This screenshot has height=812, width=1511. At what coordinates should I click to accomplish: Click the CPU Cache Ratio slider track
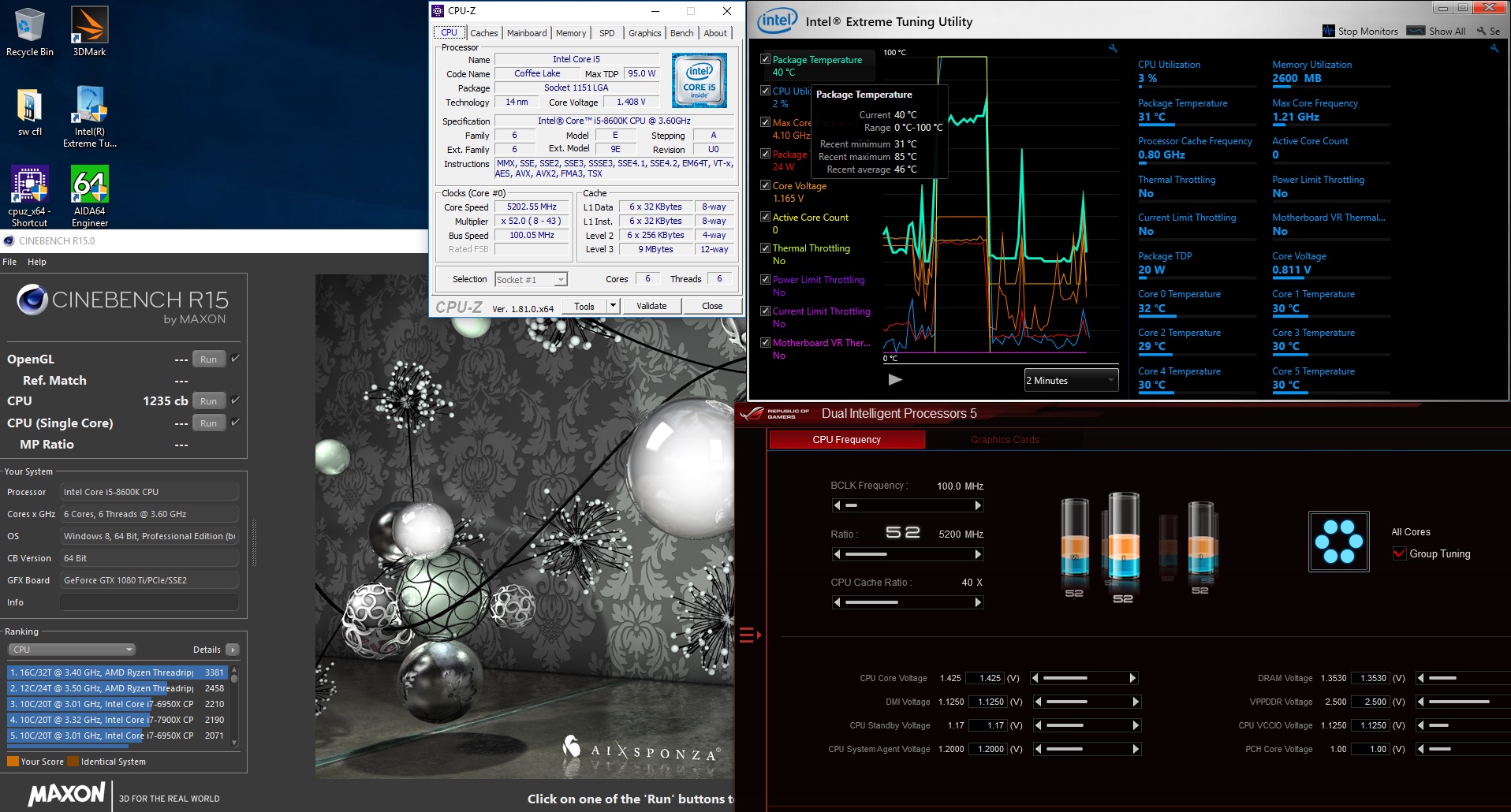(x=908, y=602)
